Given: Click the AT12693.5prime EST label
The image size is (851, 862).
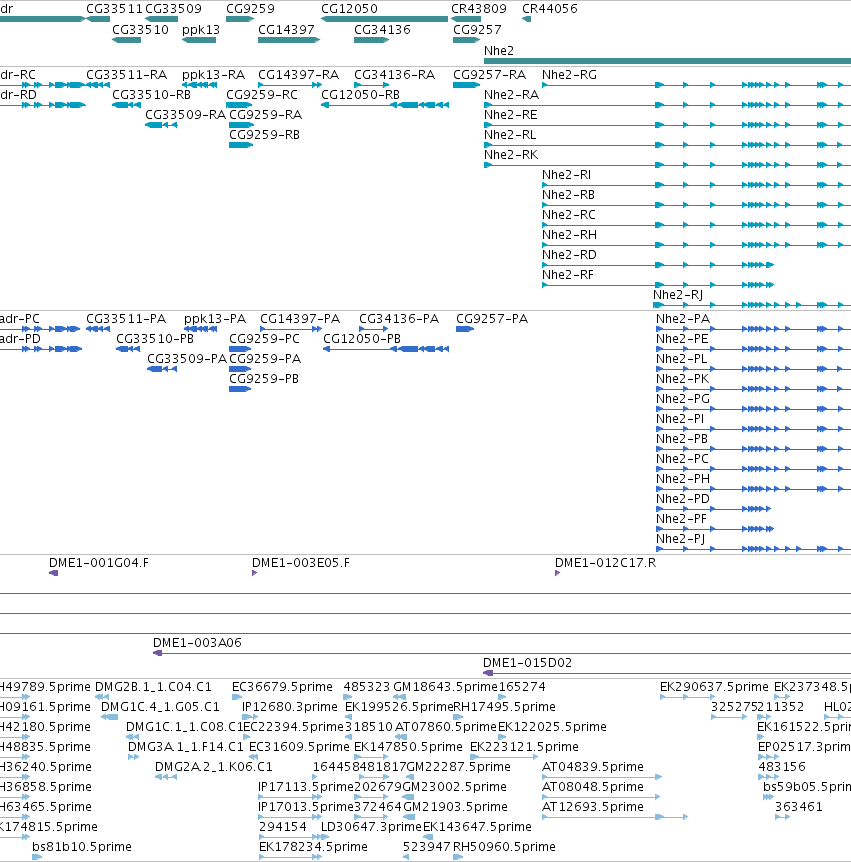Looking at the screenshot, I should click(593, 806).
